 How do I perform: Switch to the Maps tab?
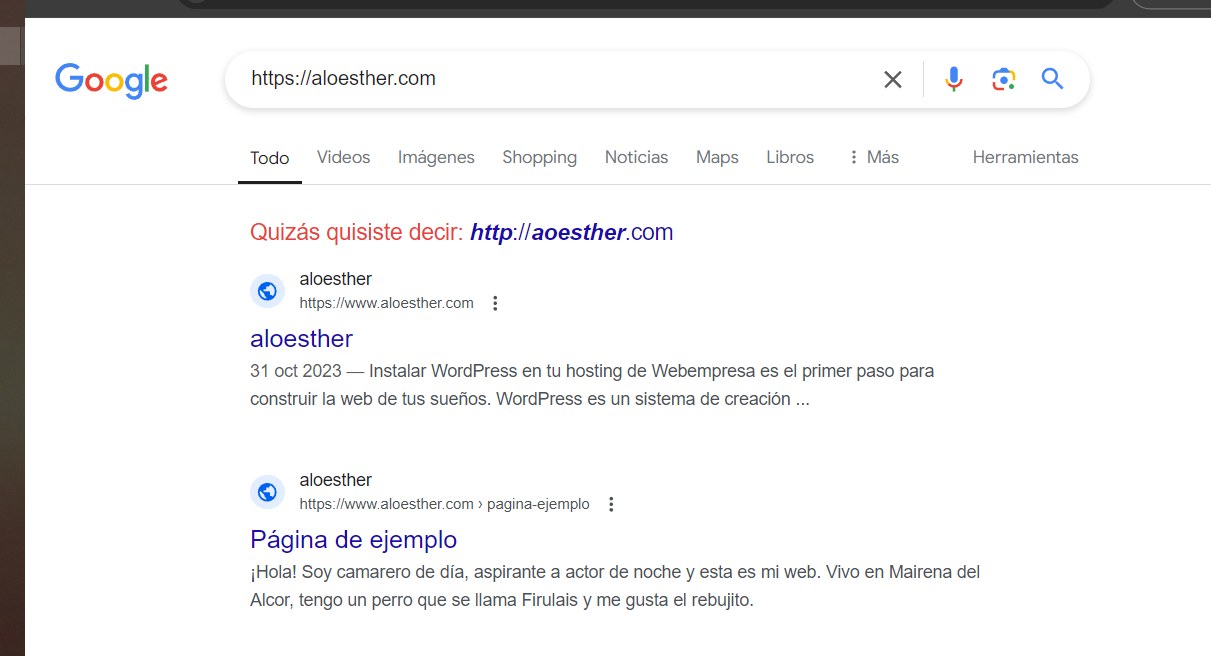pyautogui.click(x=717, y=157)
